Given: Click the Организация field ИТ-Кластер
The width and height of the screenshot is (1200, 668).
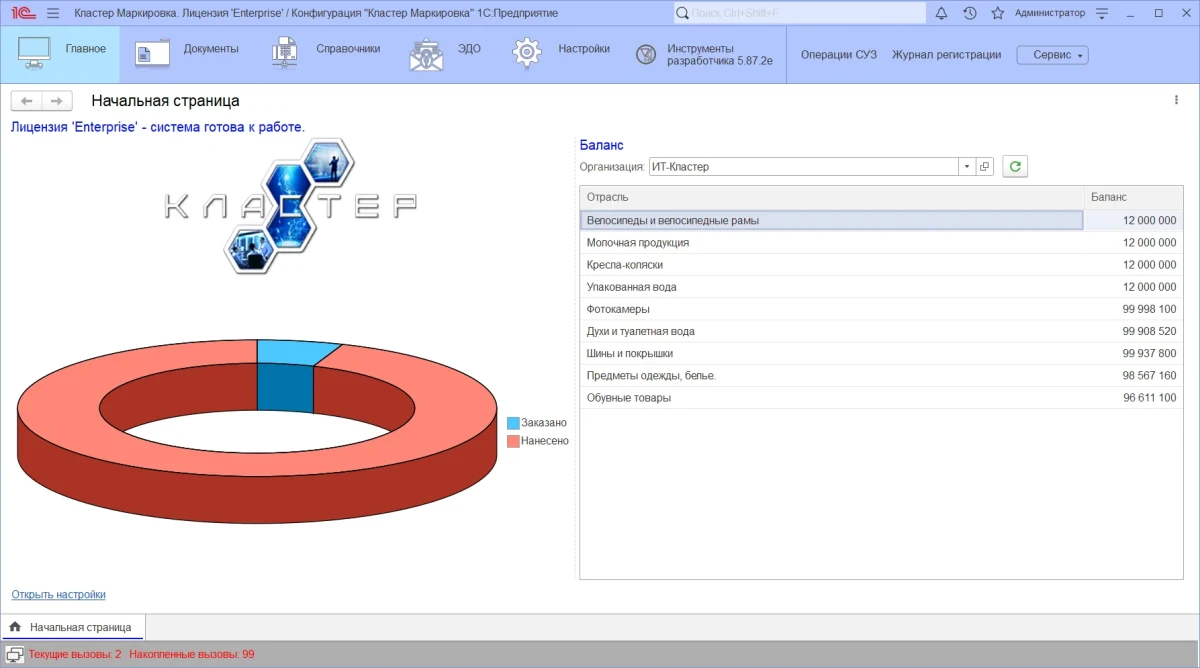Looking at the screenshot, I should [x=803, y=167].
